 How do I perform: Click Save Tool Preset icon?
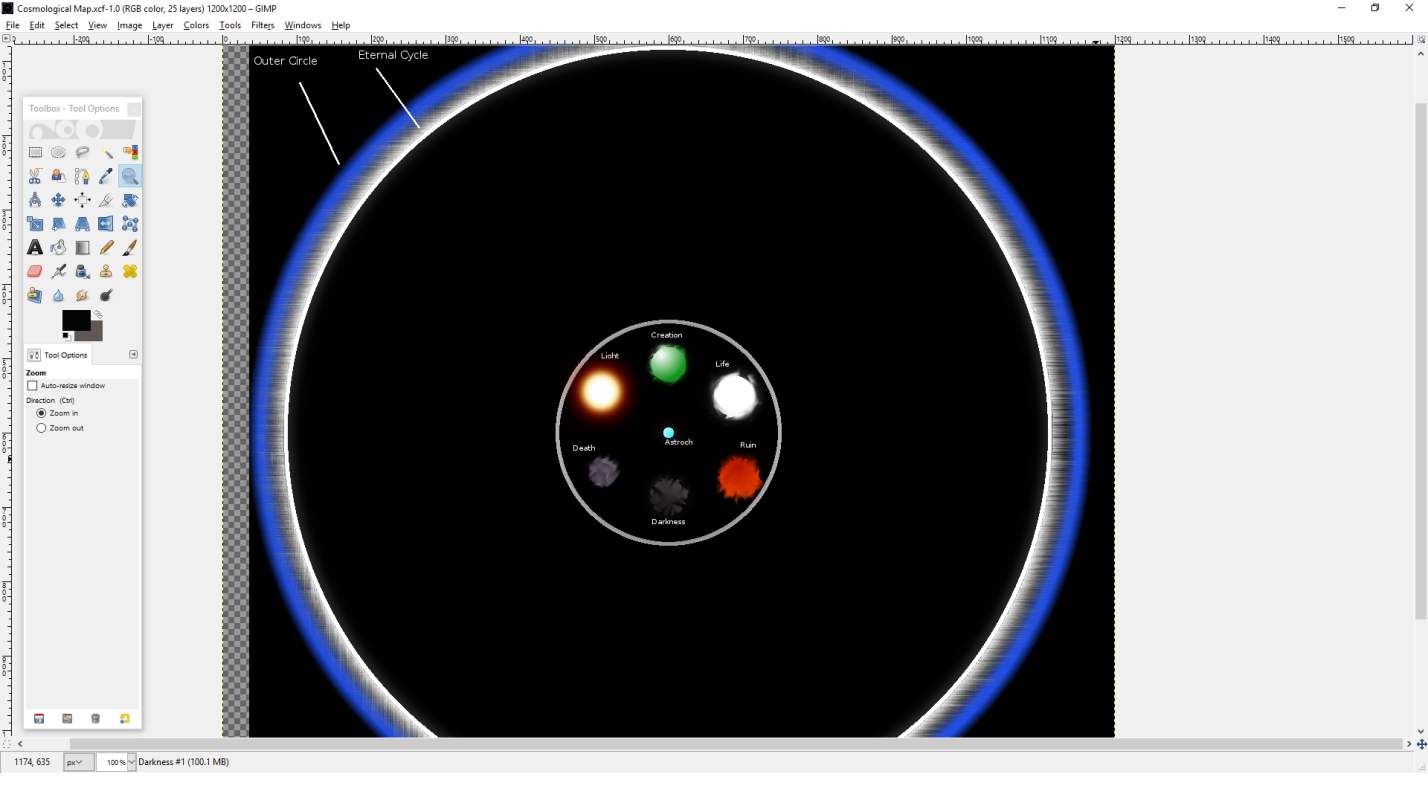pos(39,719)
